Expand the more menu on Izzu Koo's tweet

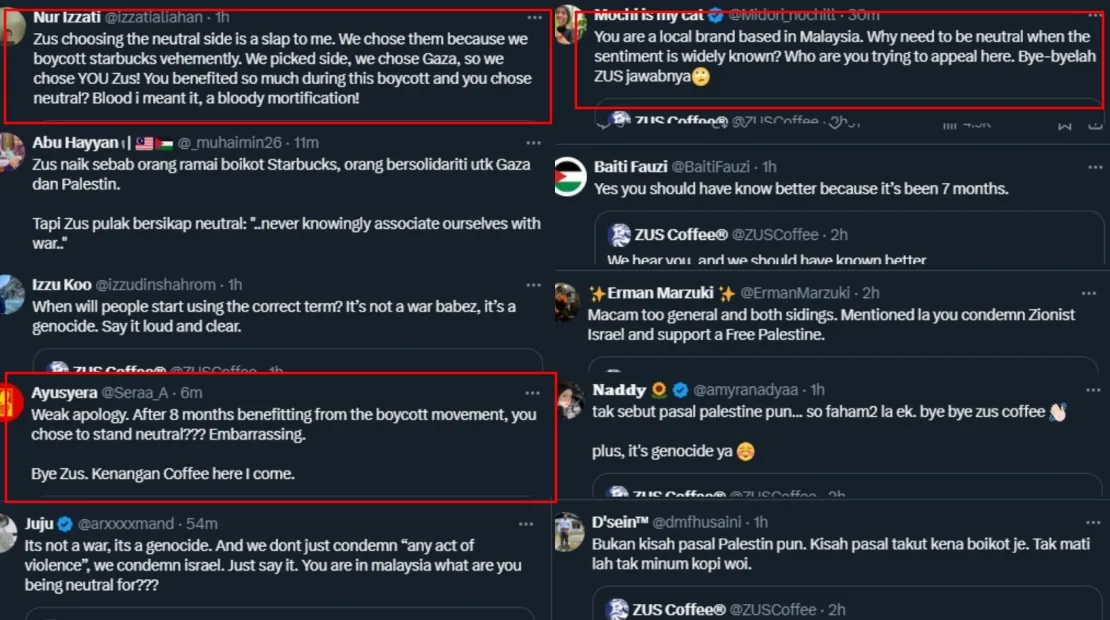pyautogui.click(x=536, y=285)
